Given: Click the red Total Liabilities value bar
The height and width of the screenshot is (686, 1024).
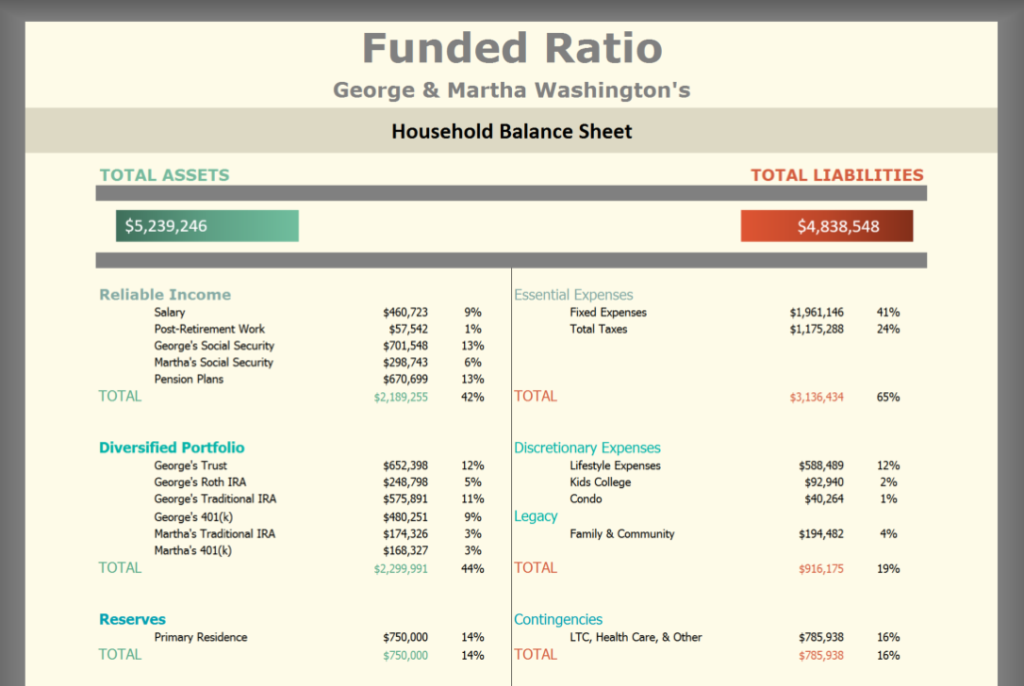Looking at the screenshot, I should pyautogui.click(x=826, y=225).
